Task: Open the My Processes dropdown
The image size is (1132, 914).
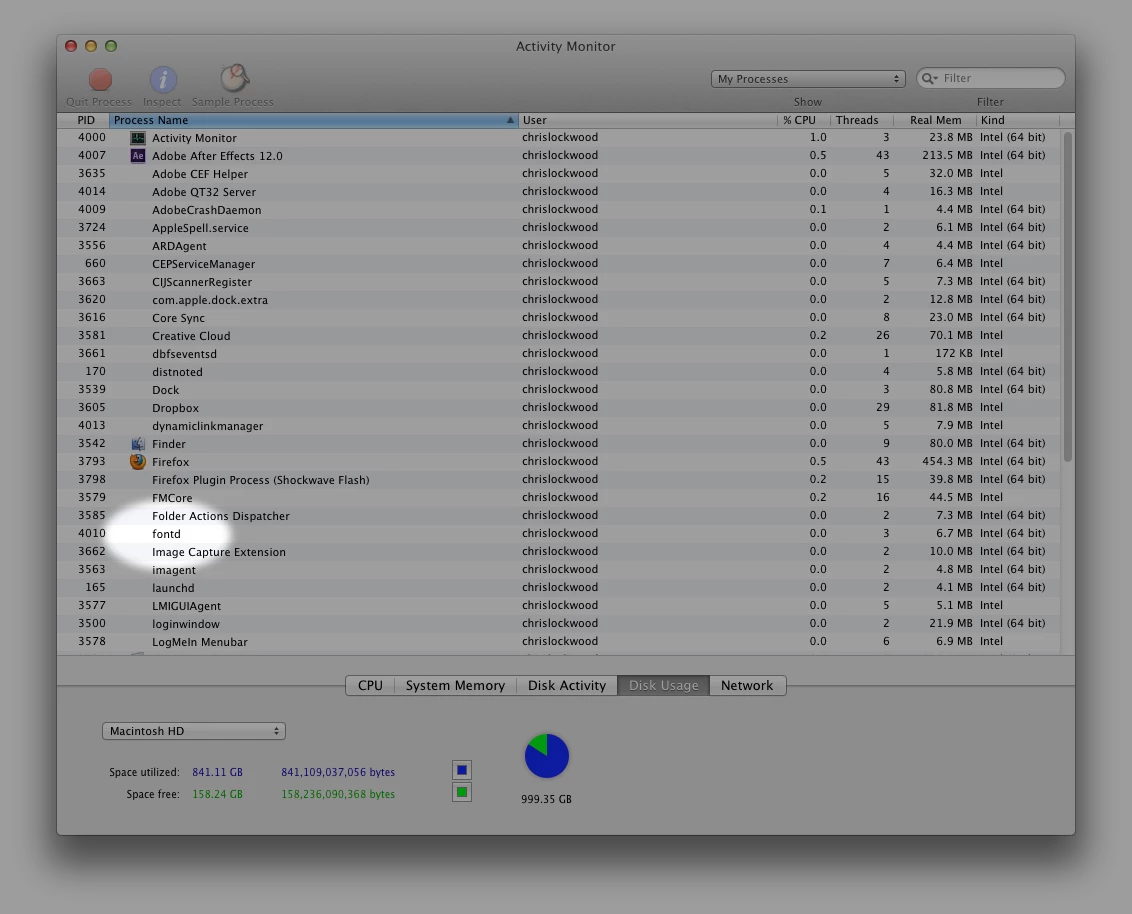Action: (x=808, y=79)
